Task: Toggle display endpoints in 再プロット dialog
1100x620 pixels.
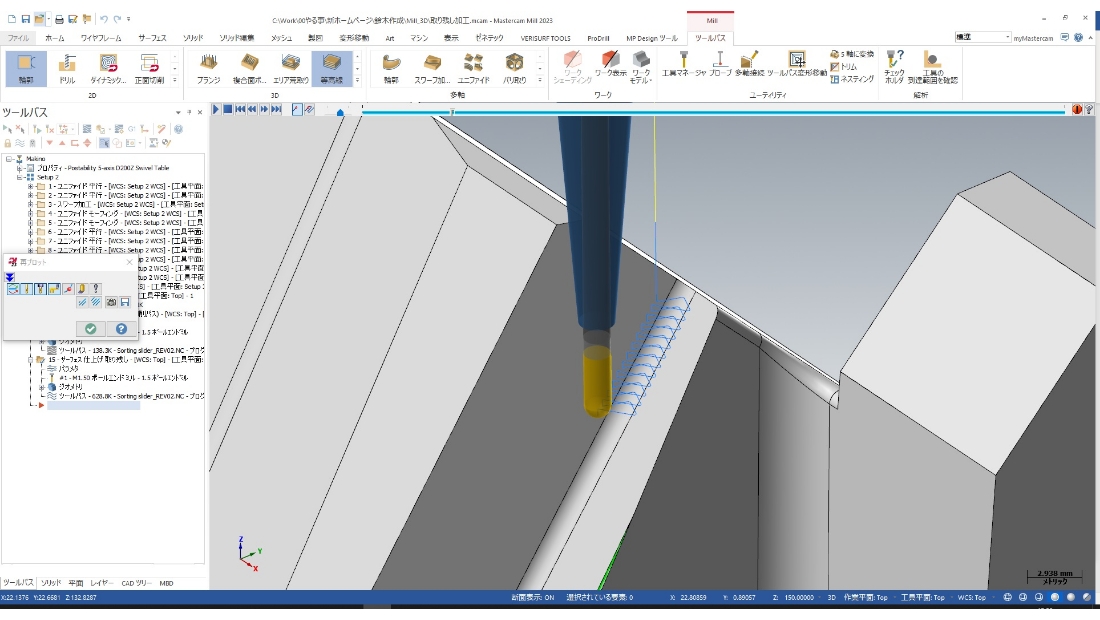Action: point(68,289)
